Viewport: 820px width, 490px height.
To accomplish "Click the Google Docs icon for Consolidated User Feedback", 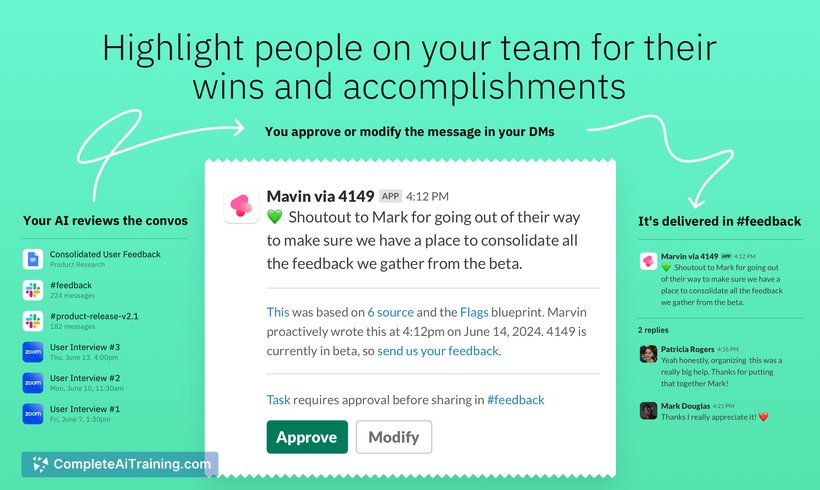I will tap(32, 259).
